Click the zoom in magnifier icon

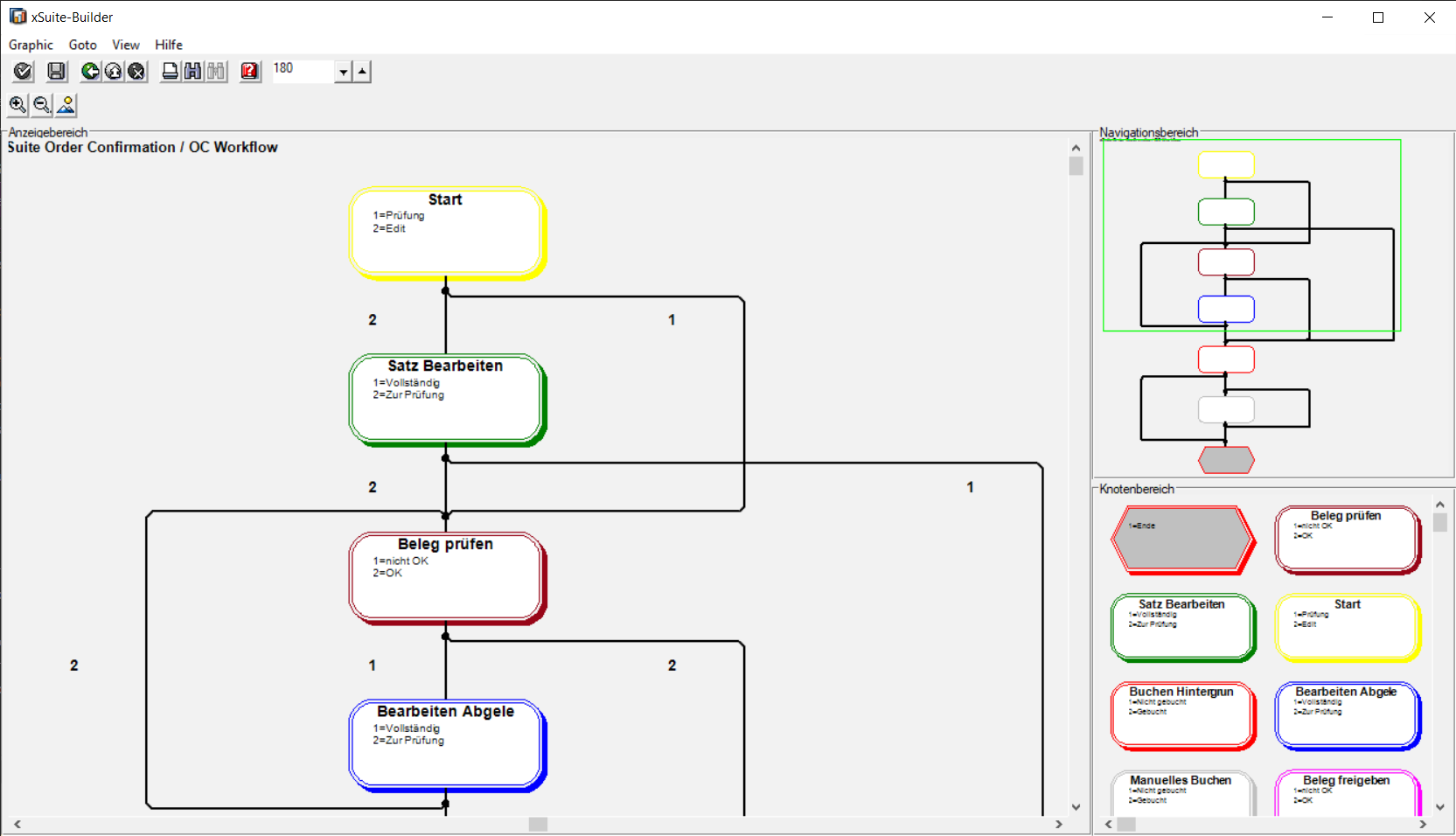coord(17,105)
